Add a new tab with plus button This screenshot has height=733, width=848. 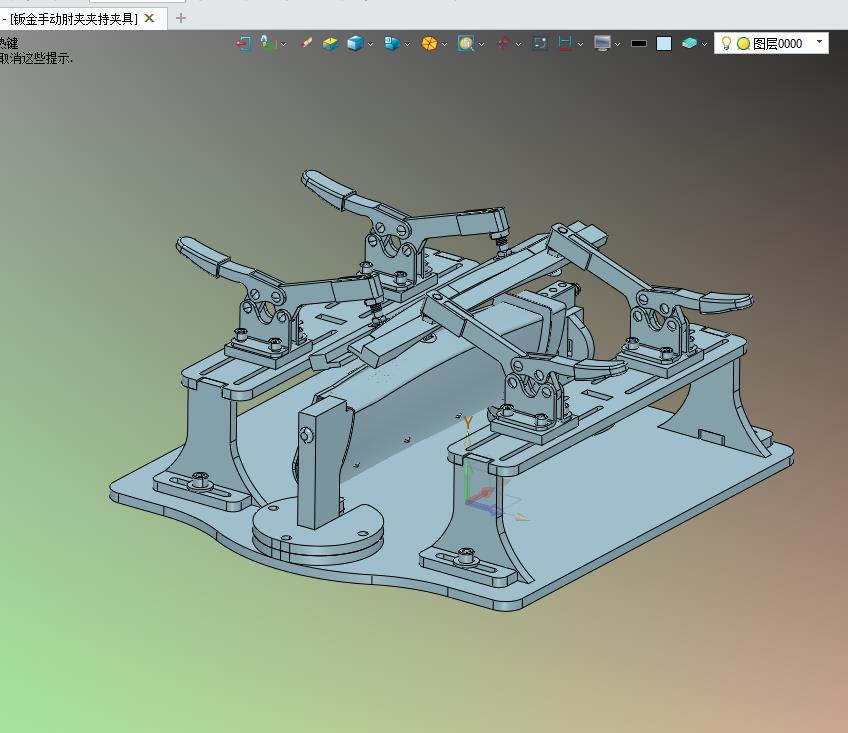[x=181, y=18]
